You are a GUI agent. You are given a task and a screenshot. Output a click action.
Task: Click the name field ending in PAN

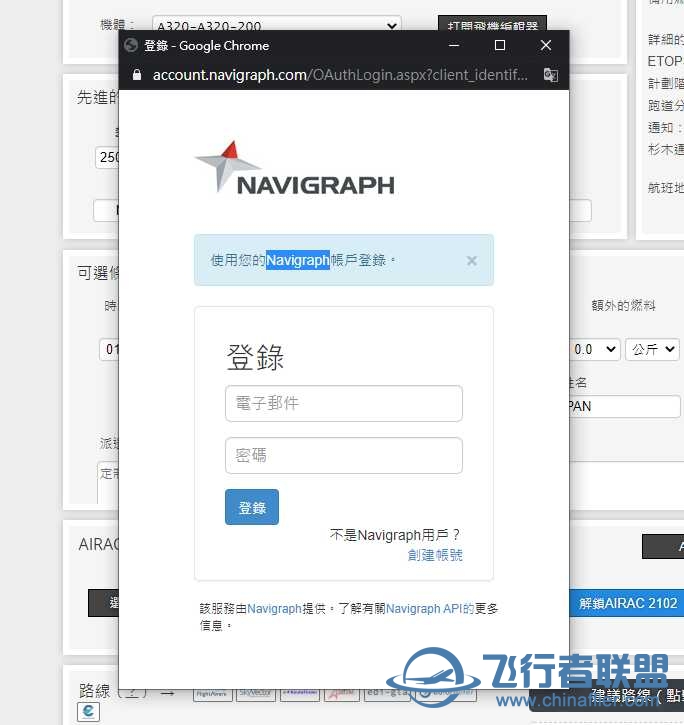[x=624, y=407]
